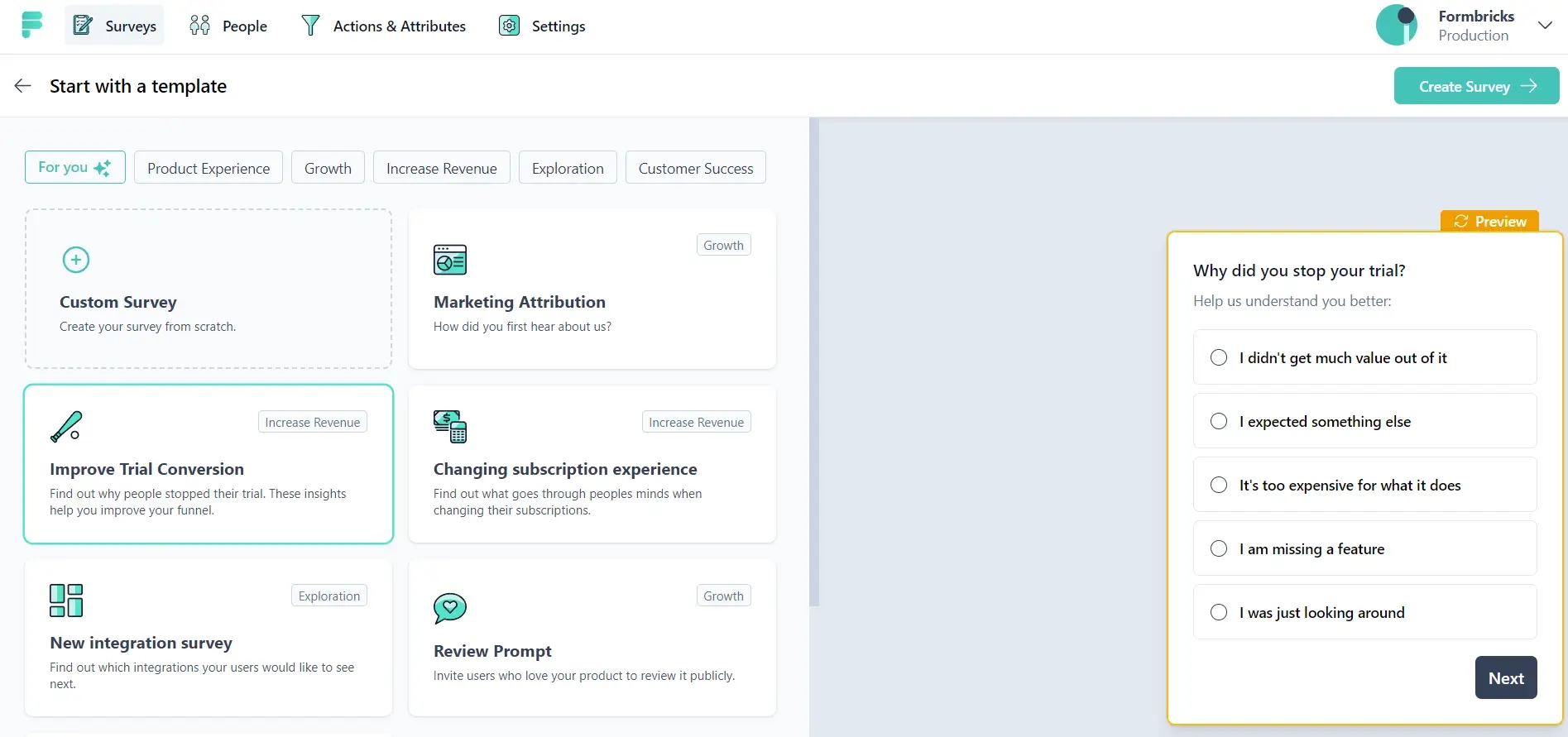Click the plus circle icon on Custom Survey
This screenshot has width=1568, height=737.
(76, 260)
